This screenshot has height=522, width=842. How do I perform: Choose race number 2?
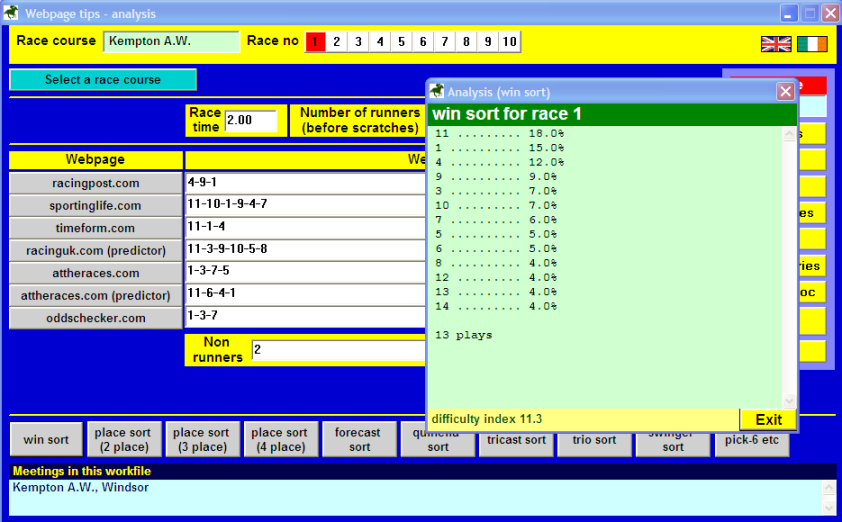337,42
